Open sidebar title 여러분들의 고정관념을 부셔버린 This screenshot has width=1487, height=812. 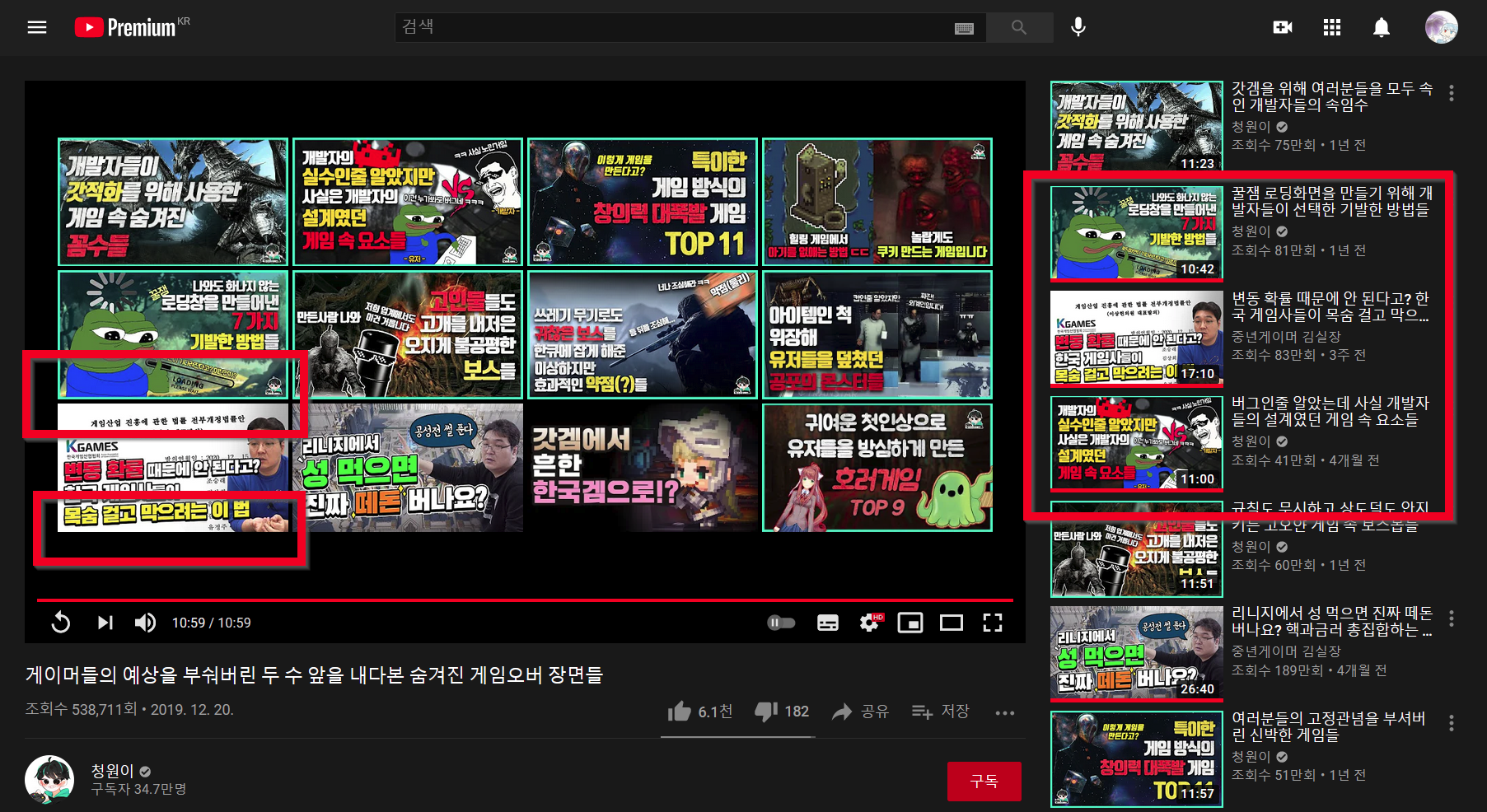tap(1328, 726)
